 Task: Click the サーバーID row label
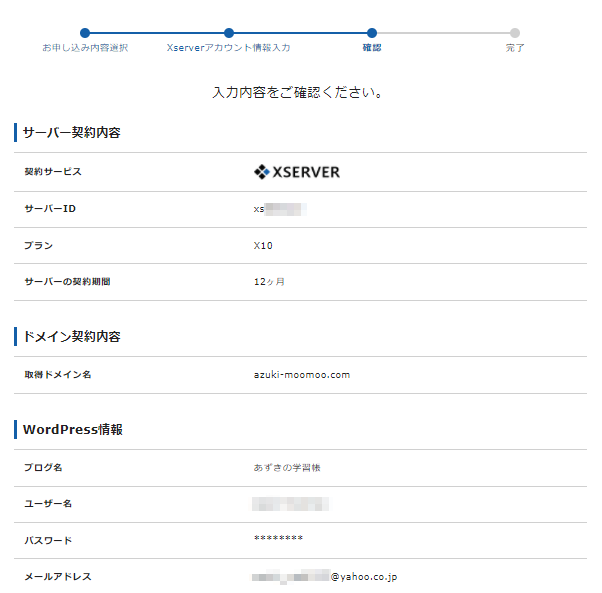[x=50, y=208]
